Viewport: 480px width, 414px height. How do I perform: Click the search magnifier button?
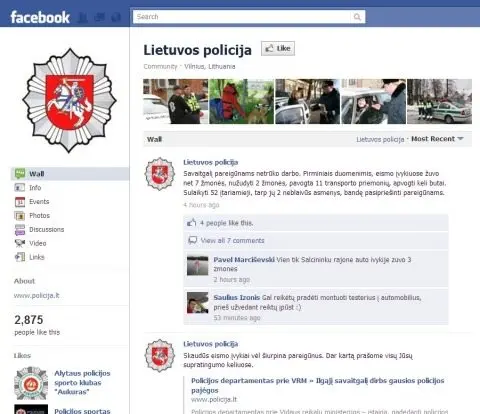pos(357,17)
